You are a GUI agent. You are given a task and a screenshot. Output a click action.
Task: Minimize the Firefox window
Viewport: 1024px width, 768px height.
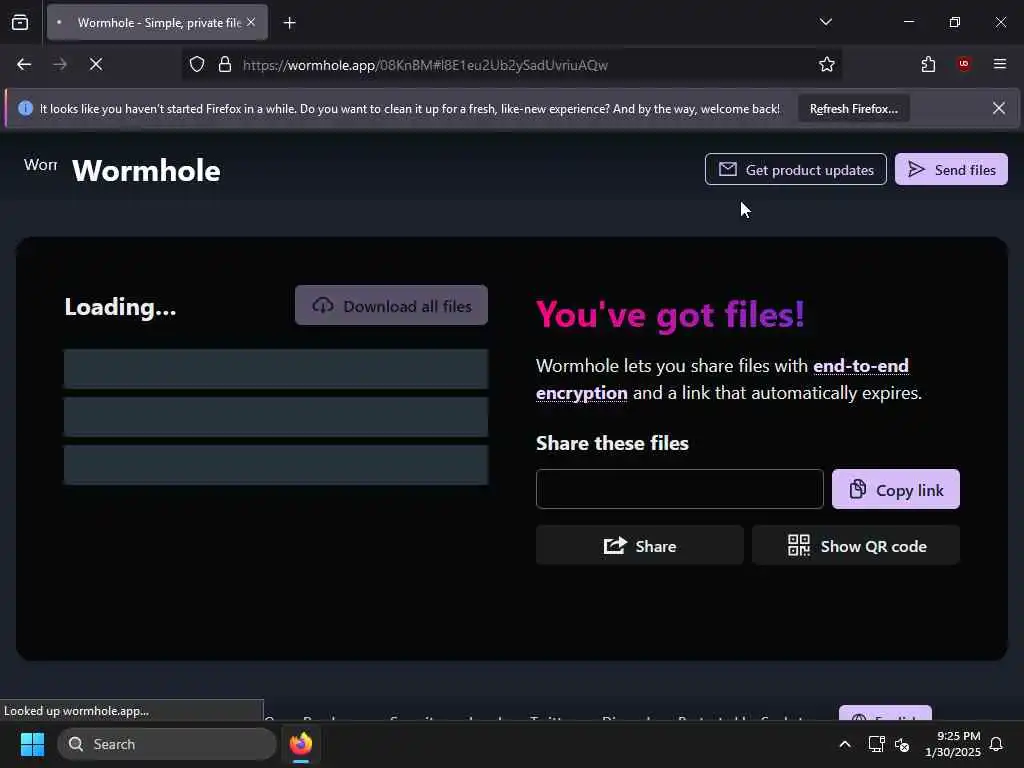[x=908, y=22]
